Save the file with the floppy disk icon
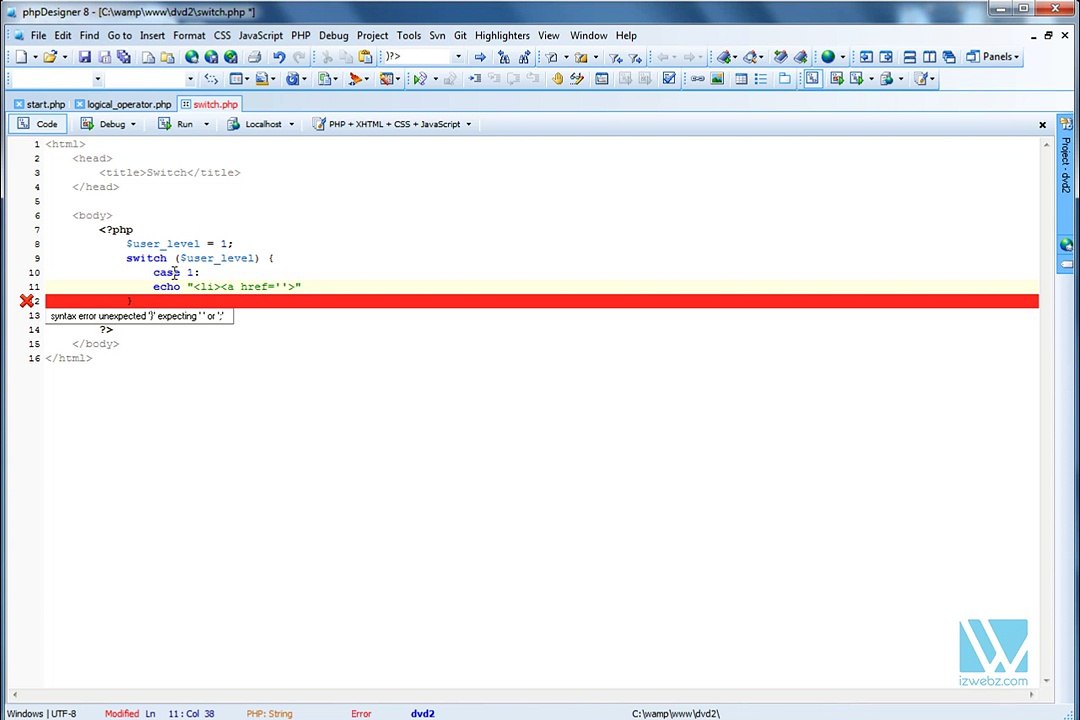This screenshot has height=720, width=1080. (x=85, y=57)
